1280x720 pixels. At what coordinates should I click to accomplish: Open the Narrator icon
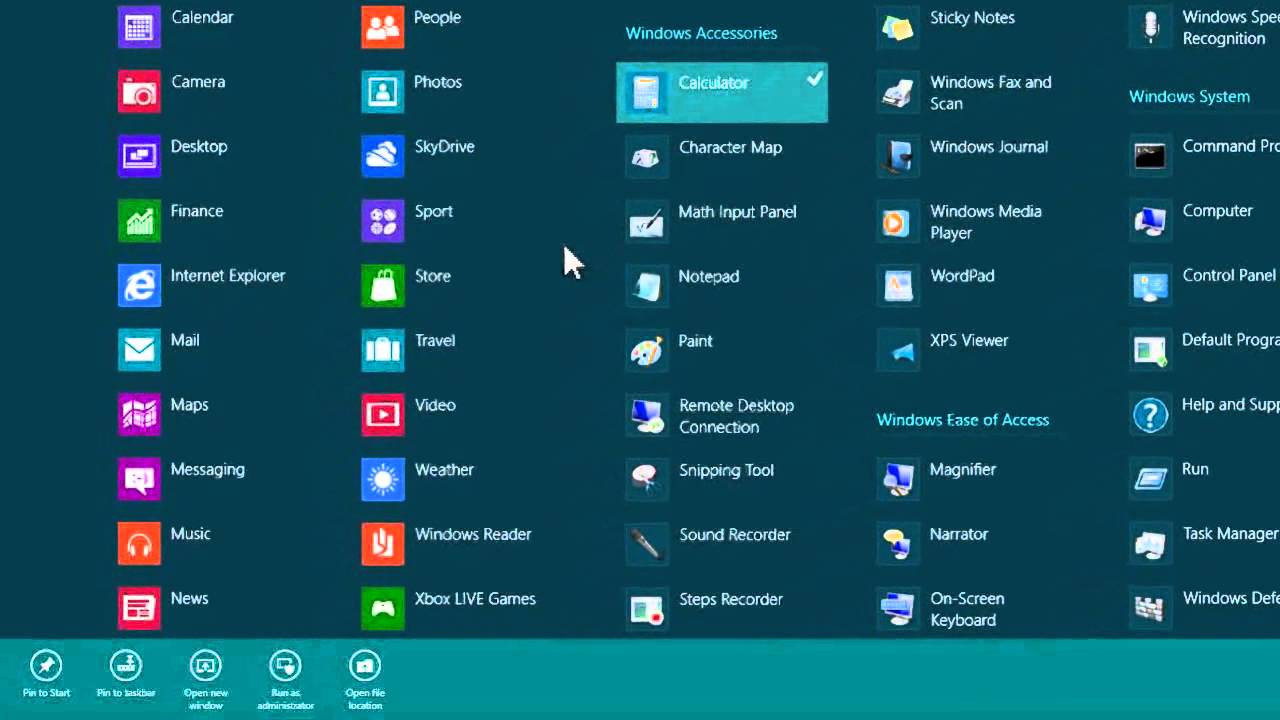pyautogui.click(x=897, y=544)
